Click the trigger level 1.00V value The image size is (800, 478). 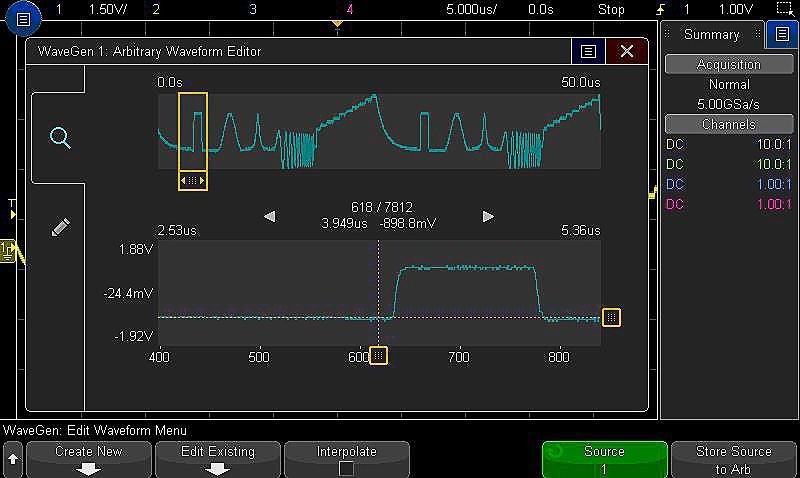(736, 10)
